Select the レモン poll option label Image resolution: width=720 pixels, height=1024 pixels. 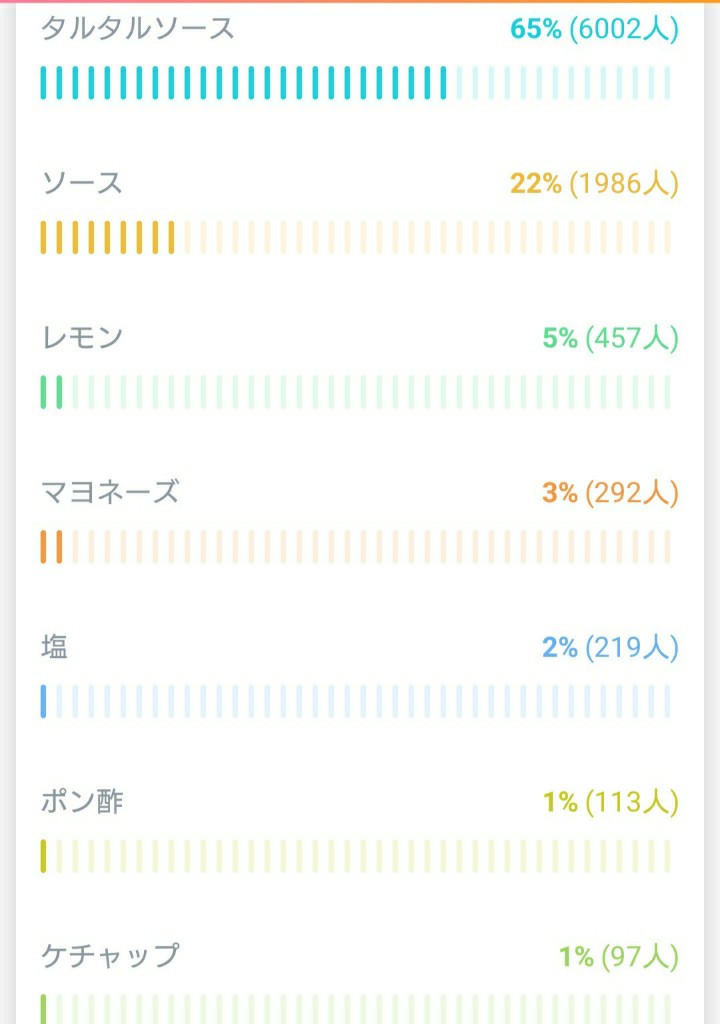pyautogui.click(x=82, y=338)
